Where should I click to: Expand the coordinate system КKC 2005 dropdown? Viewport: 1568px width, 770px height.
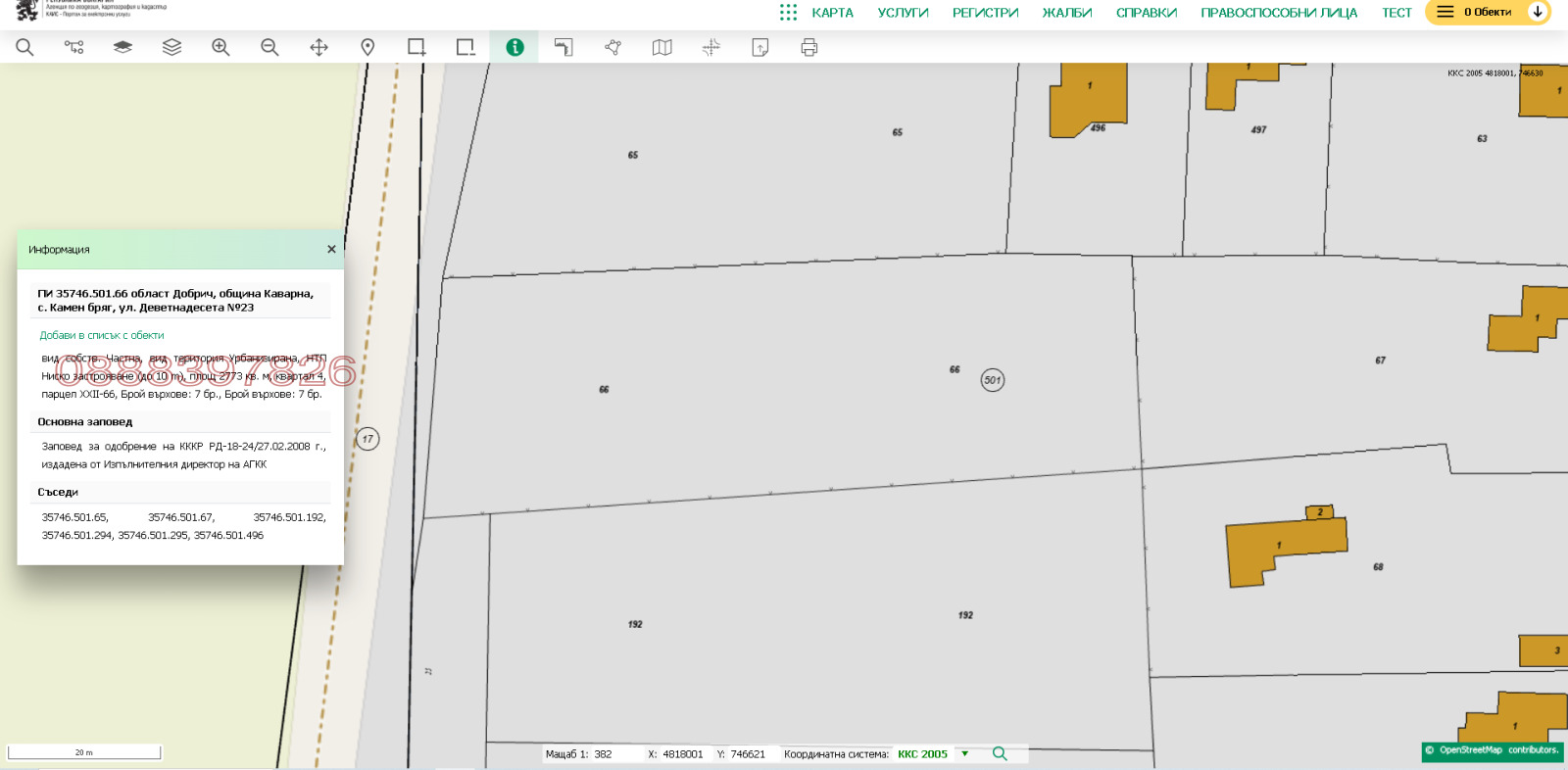[965, 753]
